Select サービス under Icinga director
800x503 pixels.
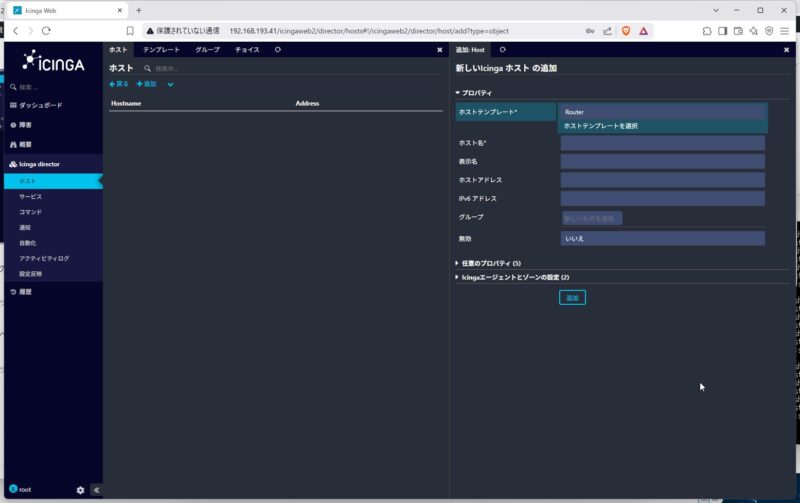pos(31,197)
